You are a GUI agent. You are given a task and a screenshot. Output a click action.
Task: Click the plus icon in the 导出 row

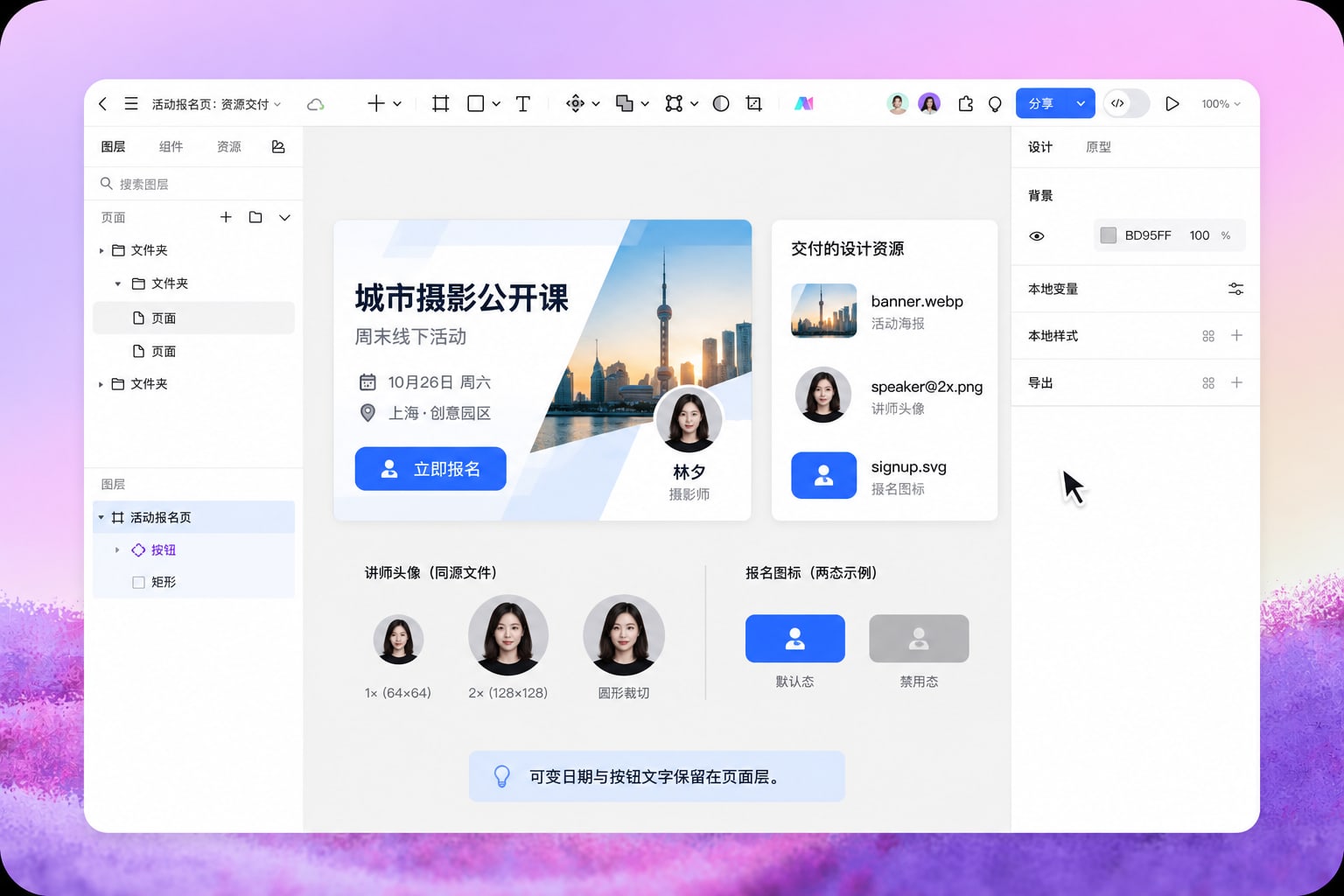point(1236,382)
